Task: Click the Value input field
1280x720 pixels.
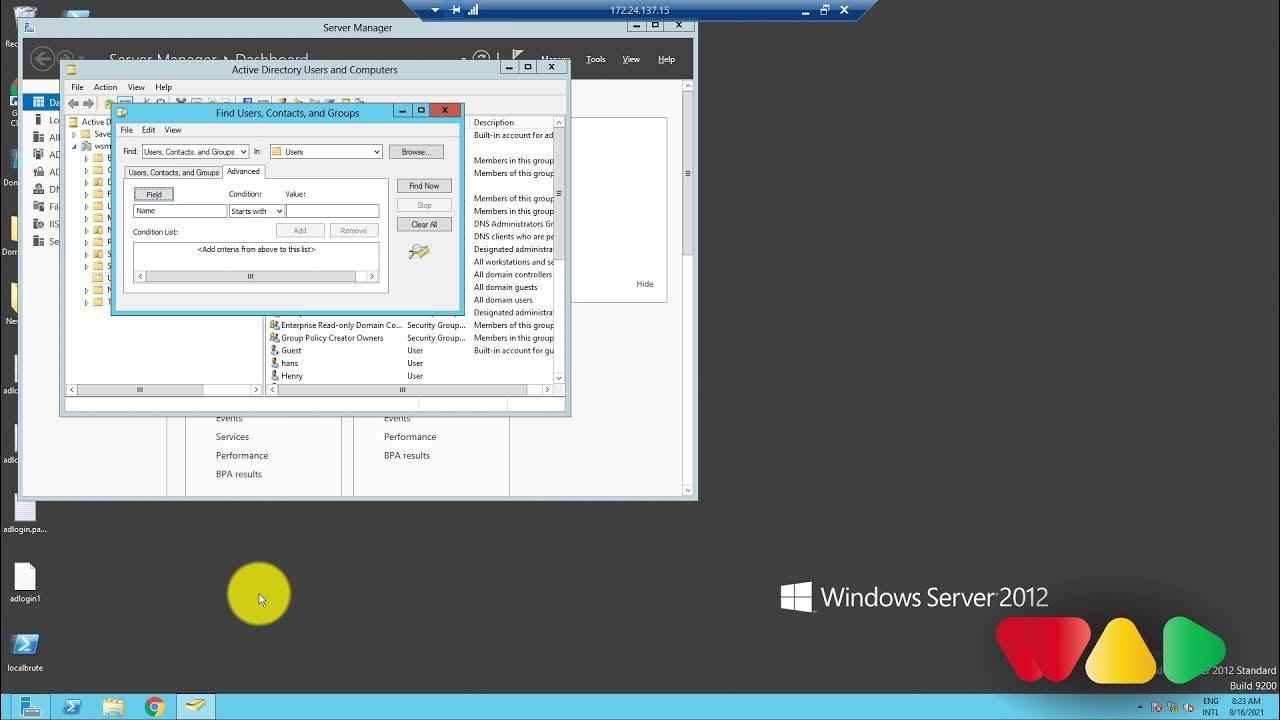Action: (x=333, y=211)
